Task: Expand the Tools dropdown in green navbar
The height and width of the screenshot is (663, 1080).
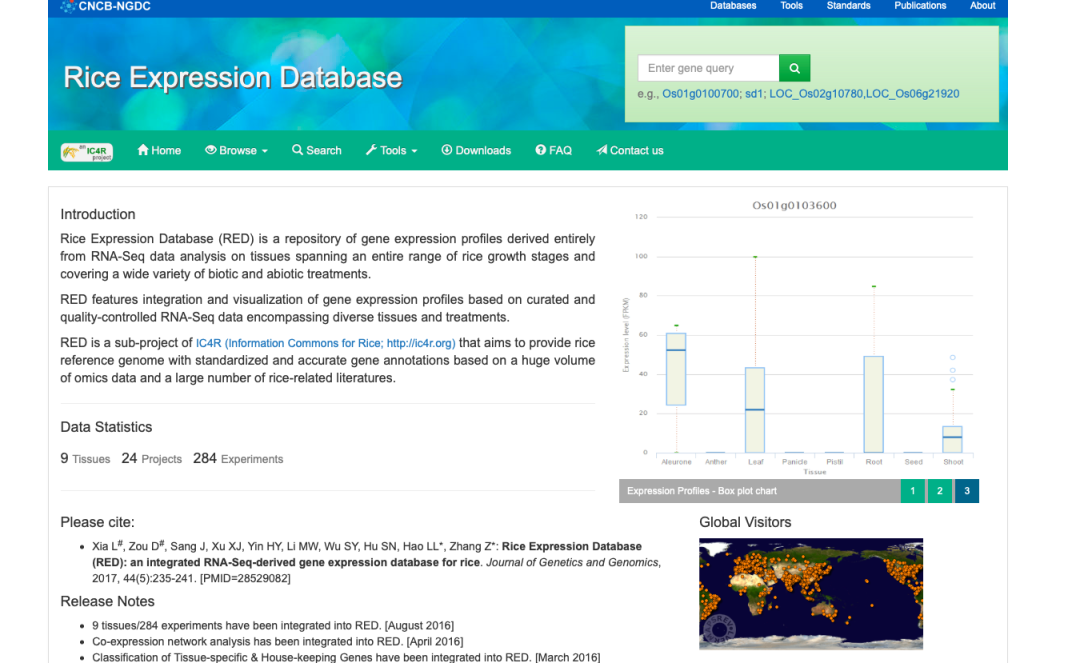Action: [392, 151]
